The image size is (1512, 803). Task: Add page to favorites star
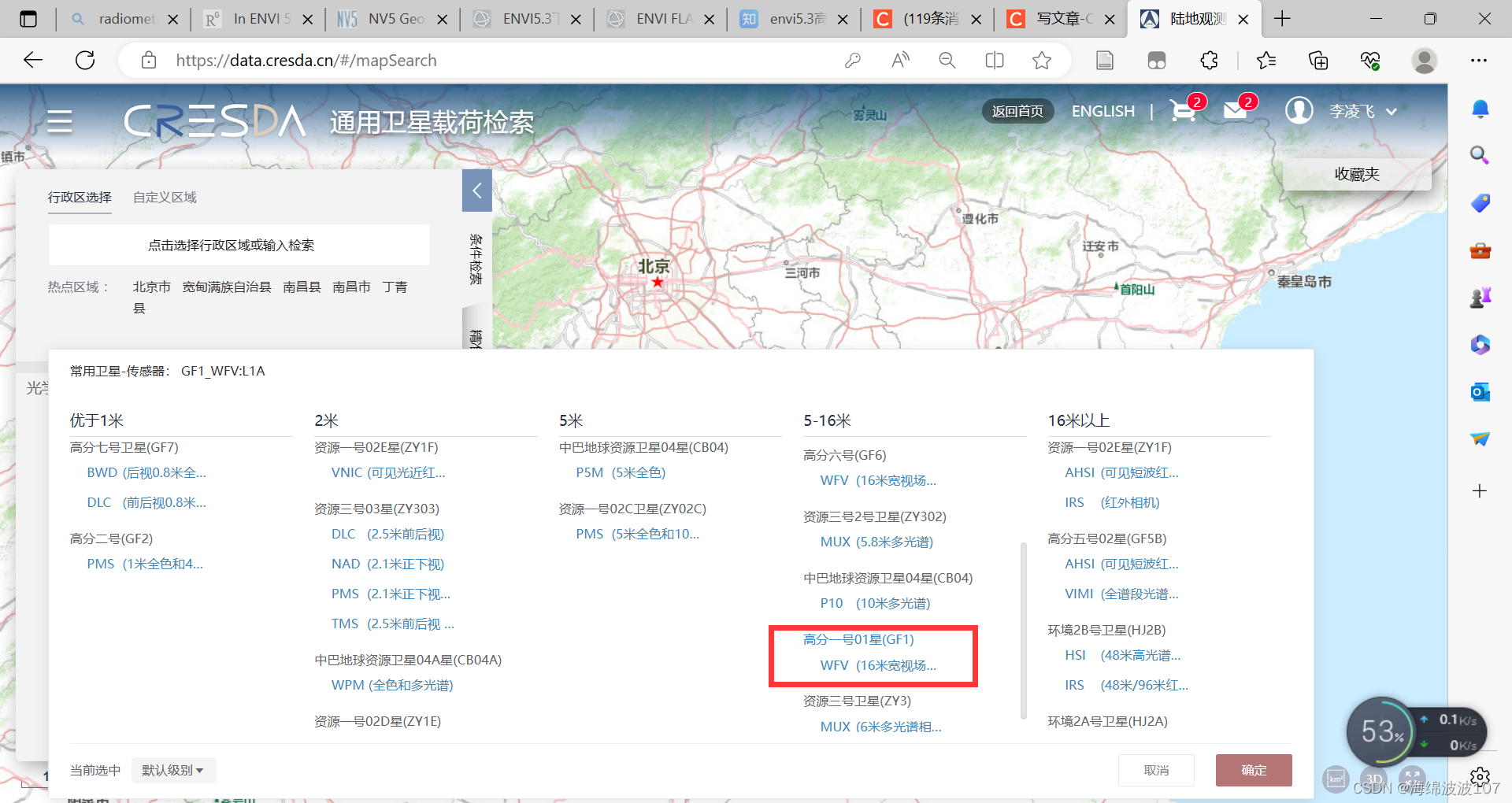1042,60
